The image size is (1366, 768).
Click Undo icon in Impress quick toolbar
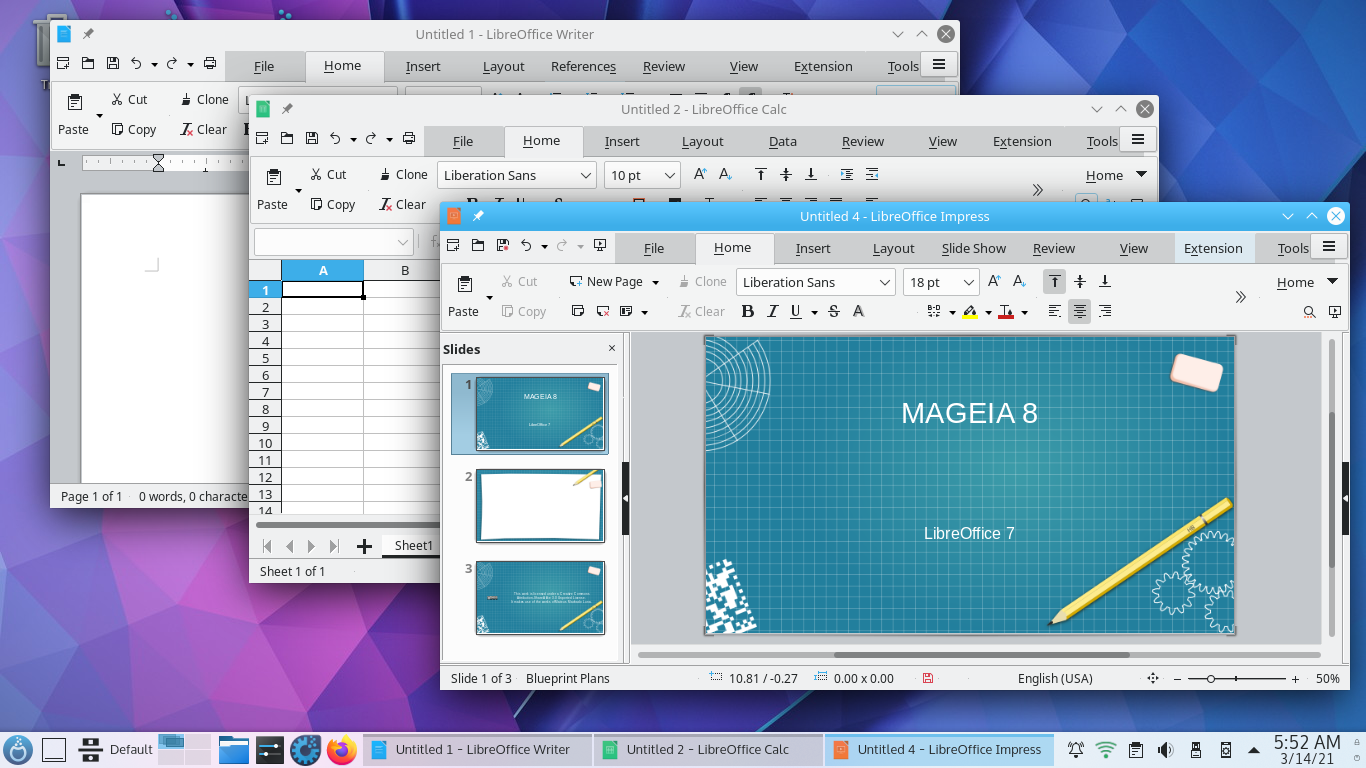[526, 245]
